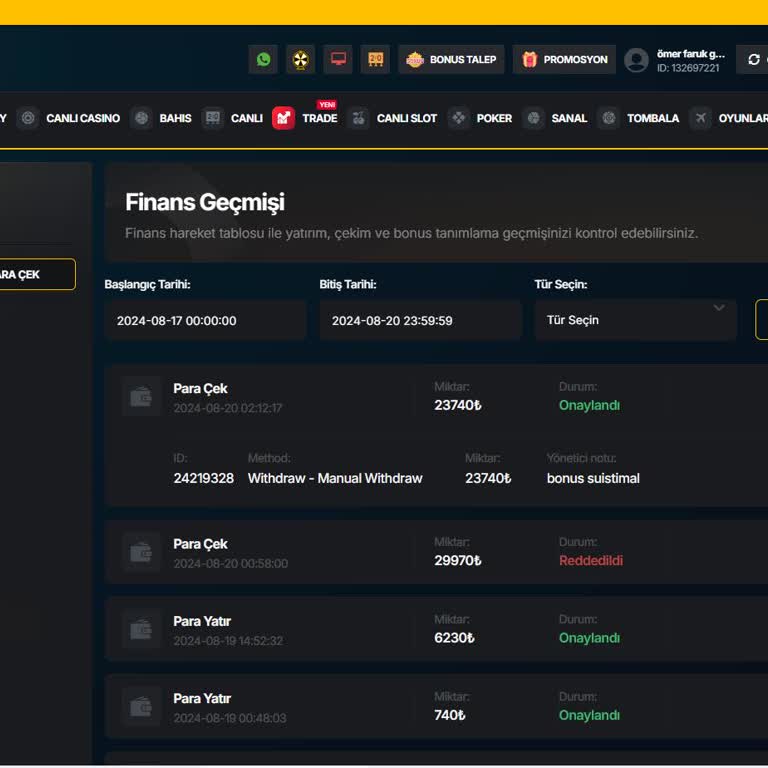The image size is (768, 768).
Task: Click the Canlı scoreboard icon
Action: tap(213, 118)
